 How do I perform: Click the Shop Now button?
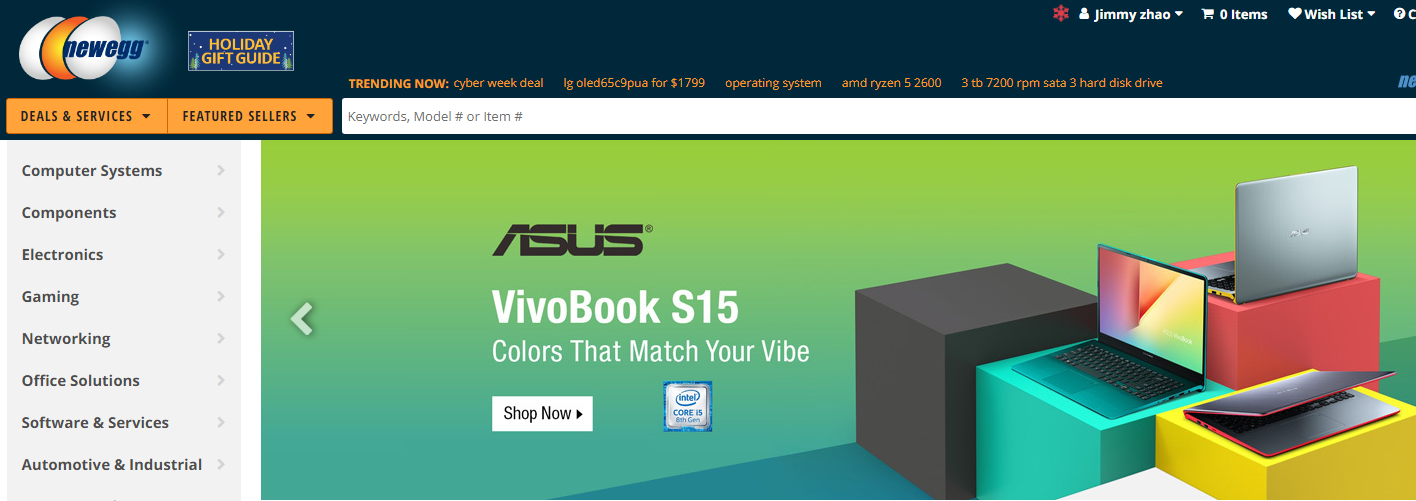(x=542, y=413)
